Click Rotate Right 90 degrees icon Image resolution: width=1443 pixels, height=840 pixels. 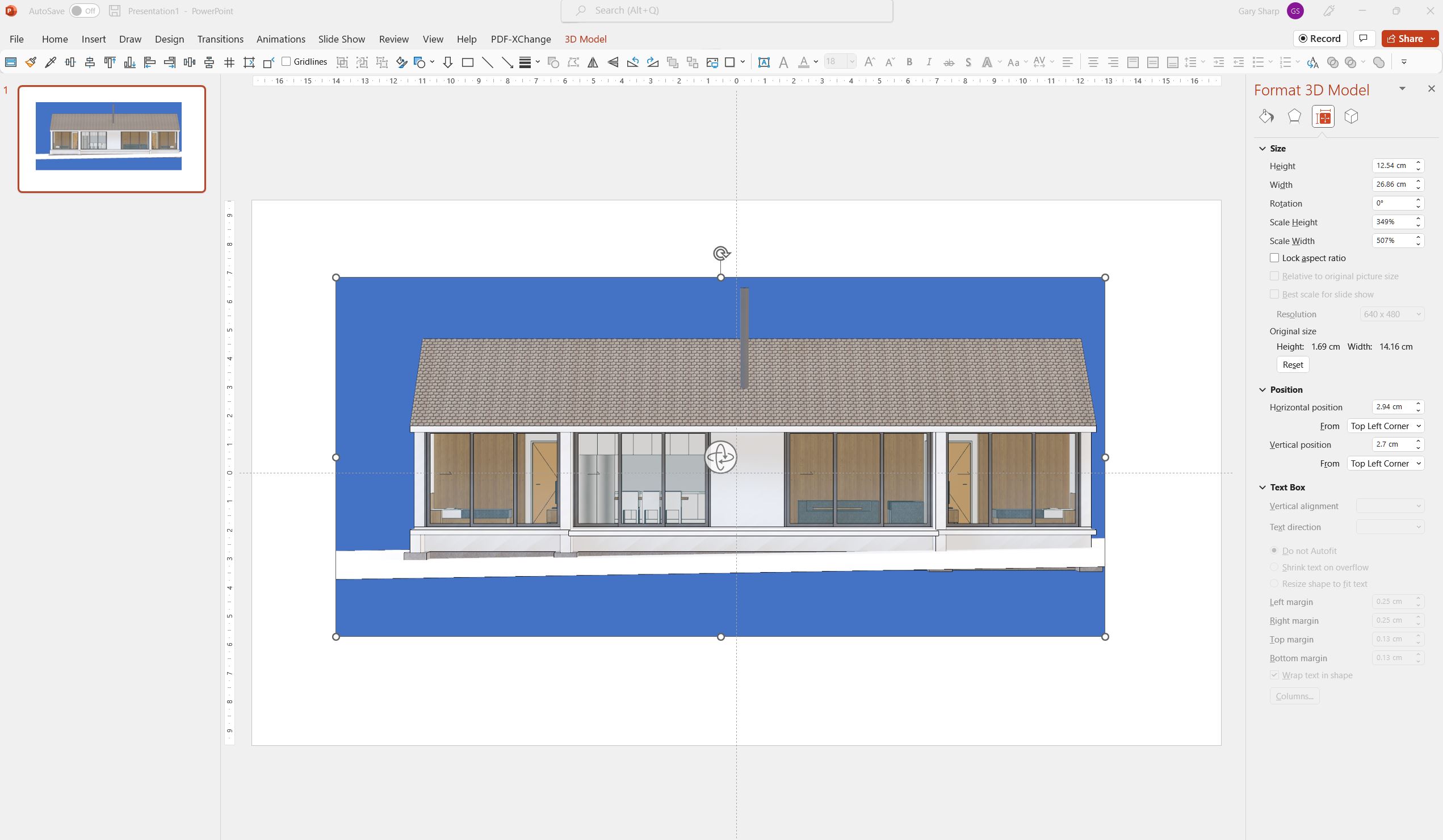coord(653,62)
